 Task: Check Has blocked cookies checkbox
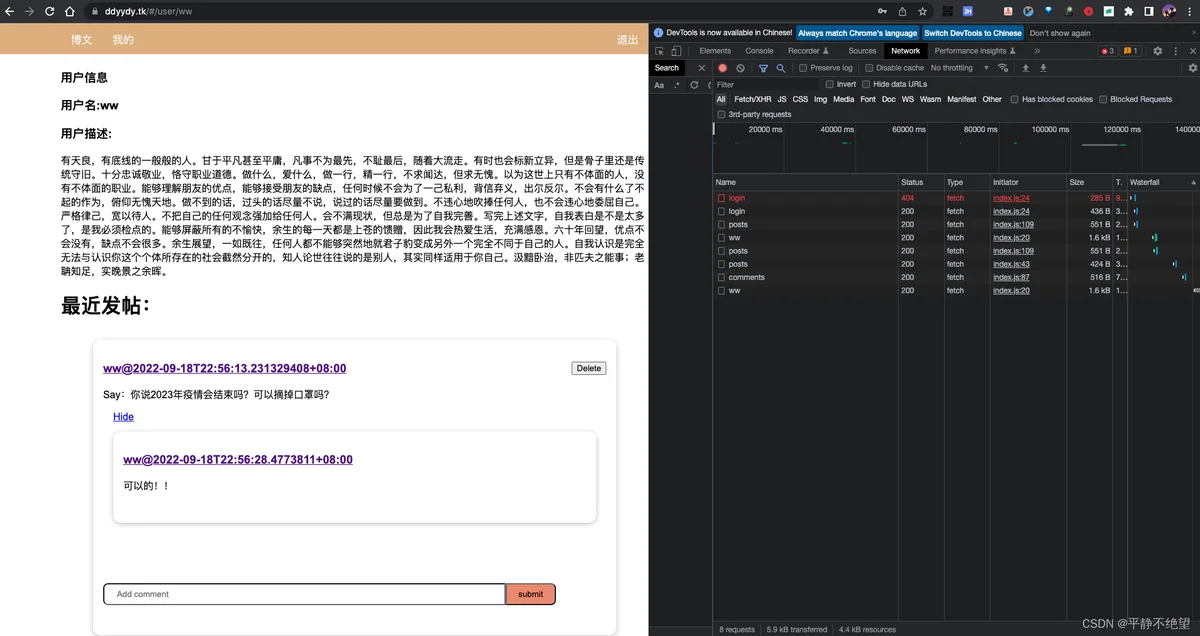coord(1014,100)
